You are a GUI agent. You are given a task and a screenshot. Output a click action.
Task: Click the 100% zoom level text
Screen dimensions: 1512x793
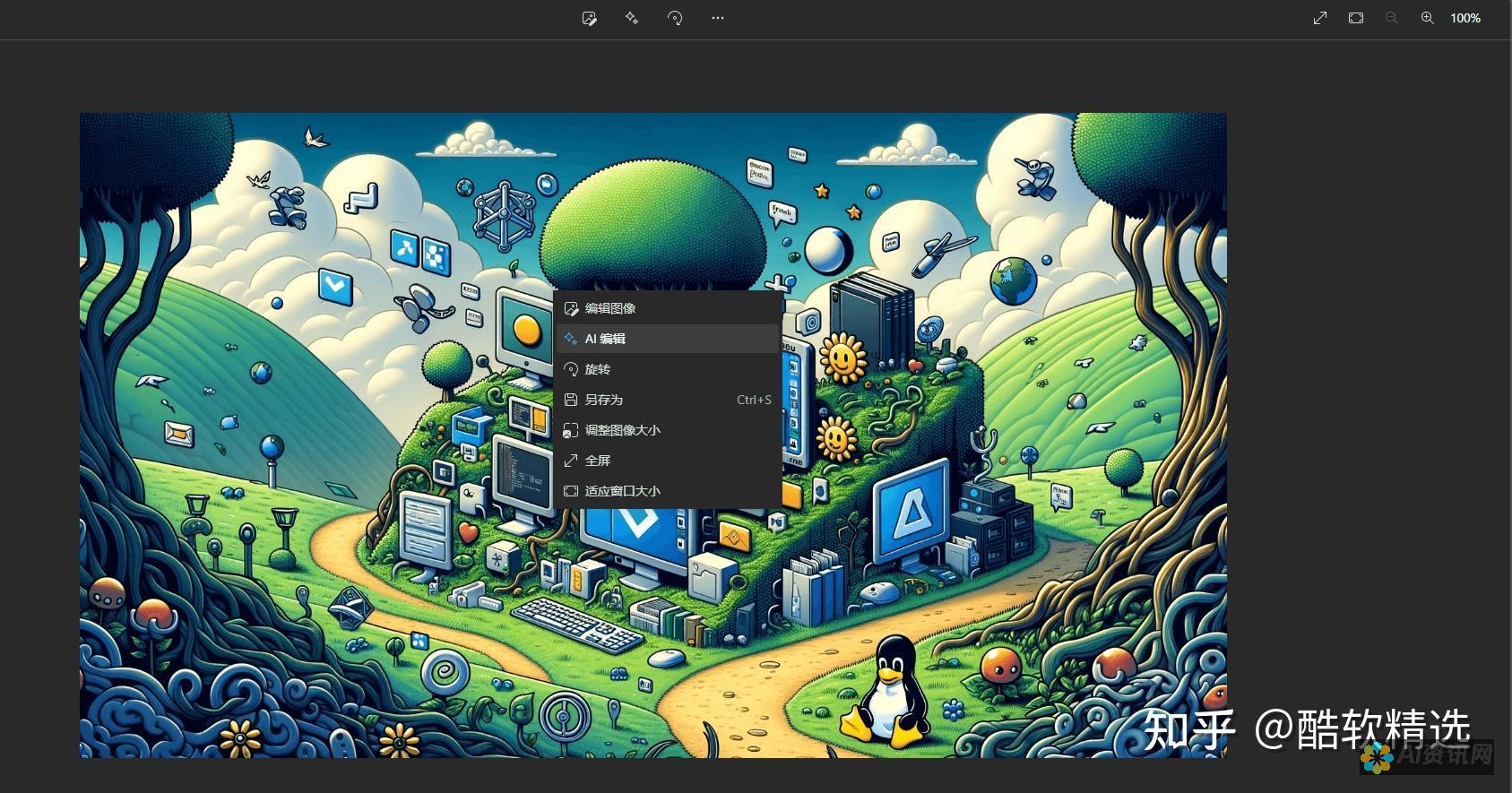pos(1465,18)
